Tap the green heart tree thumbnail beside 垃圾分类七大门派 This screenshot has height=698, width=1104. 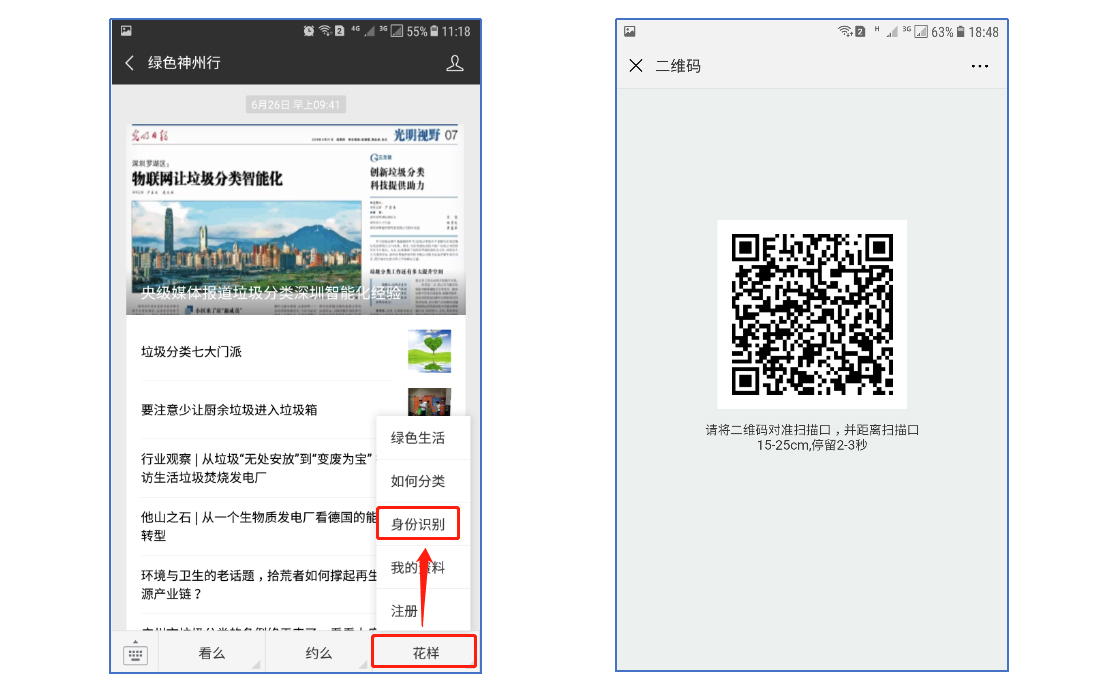(429, 351)
